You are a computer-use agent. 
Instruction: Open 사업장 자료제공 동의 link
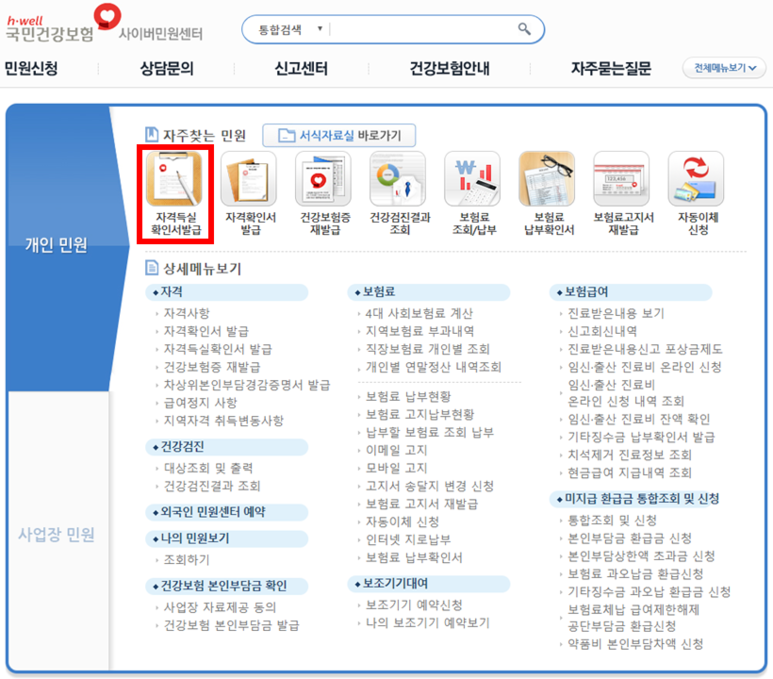(220, 607)
